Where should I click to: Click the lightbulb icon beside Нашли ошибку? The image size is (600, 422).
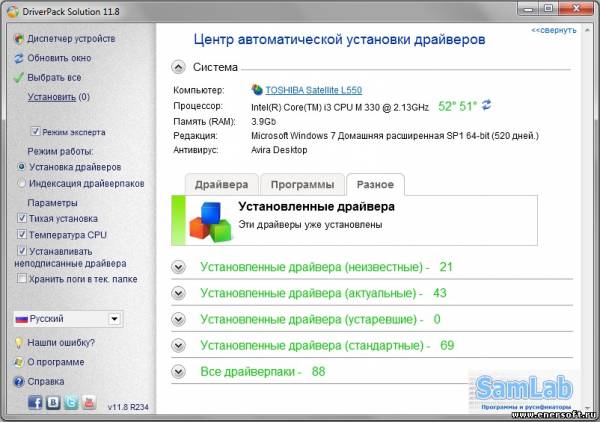click(x=19, y=343)
